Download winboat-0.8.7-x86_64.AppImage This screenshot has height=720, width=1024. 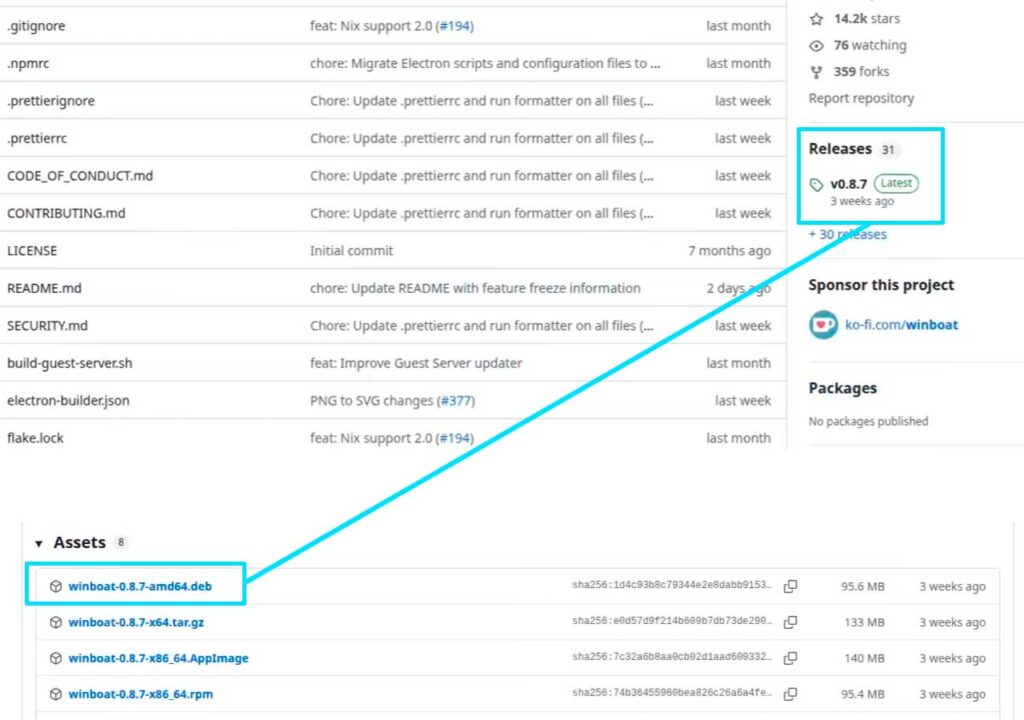tap(158, 658)
